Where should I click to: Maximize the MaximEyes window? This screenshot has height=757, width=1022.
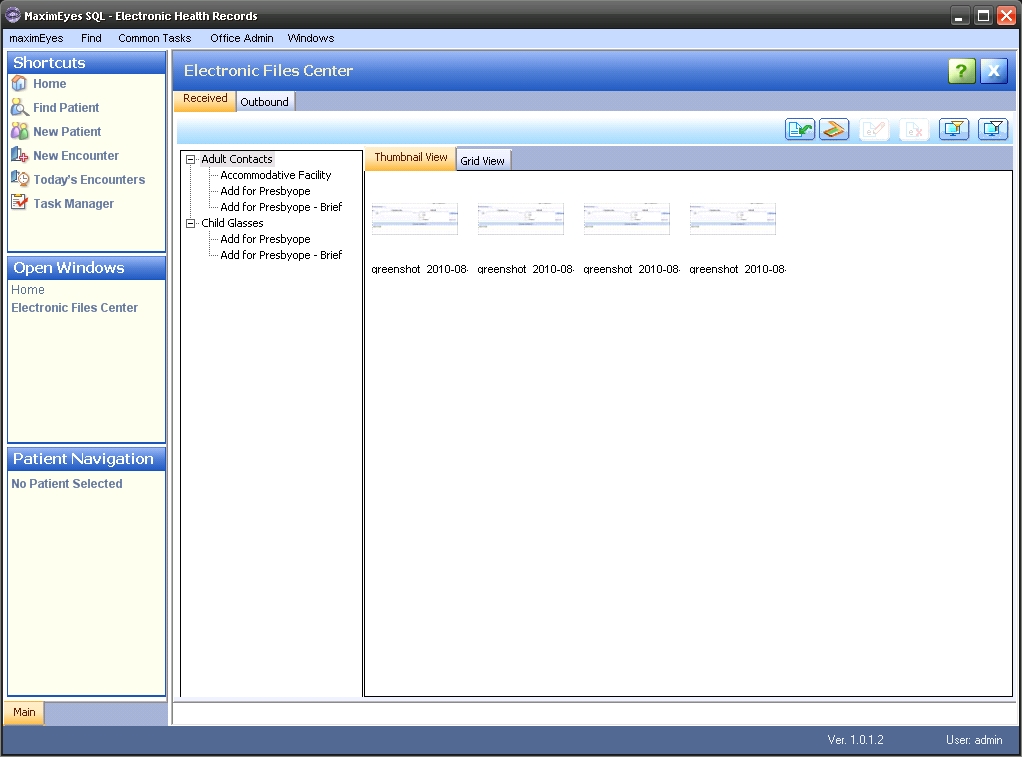point(983,16)
